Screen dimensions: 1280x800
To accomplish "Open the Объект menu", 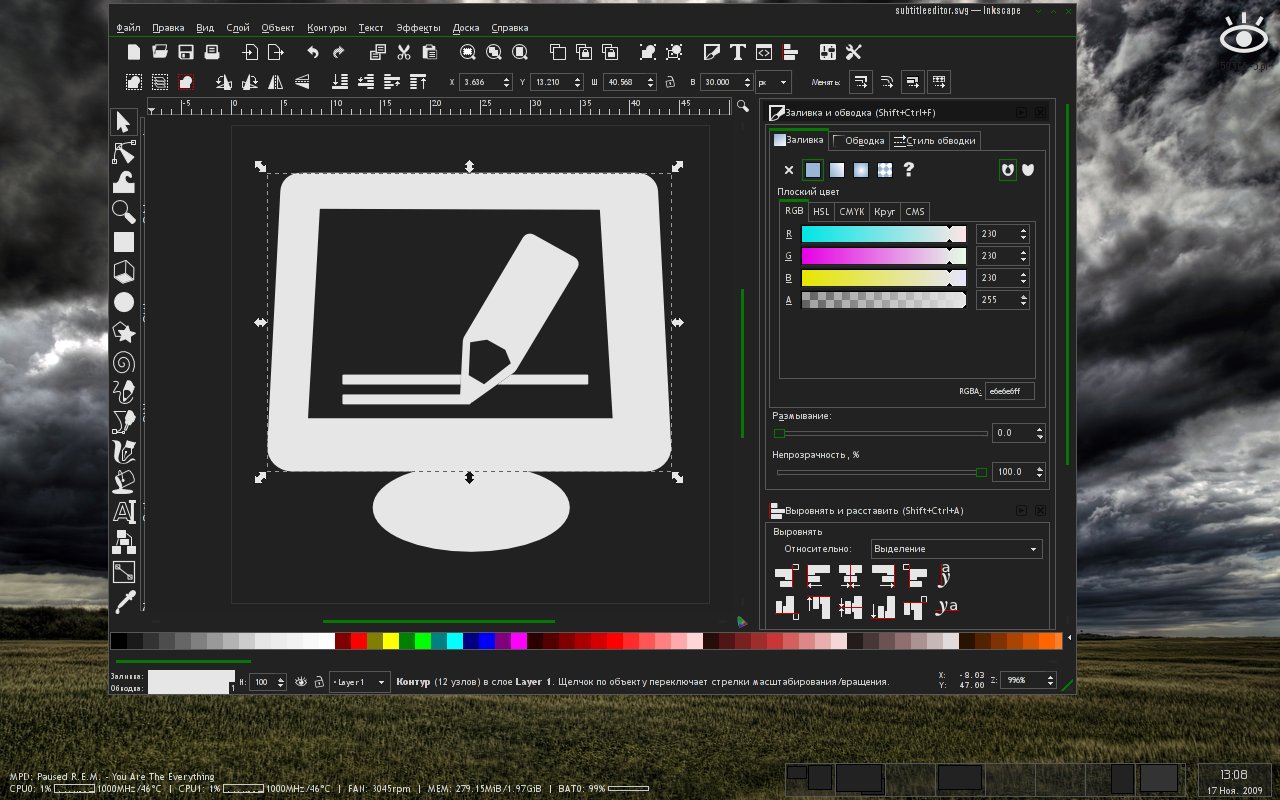I will click(278, 27).
